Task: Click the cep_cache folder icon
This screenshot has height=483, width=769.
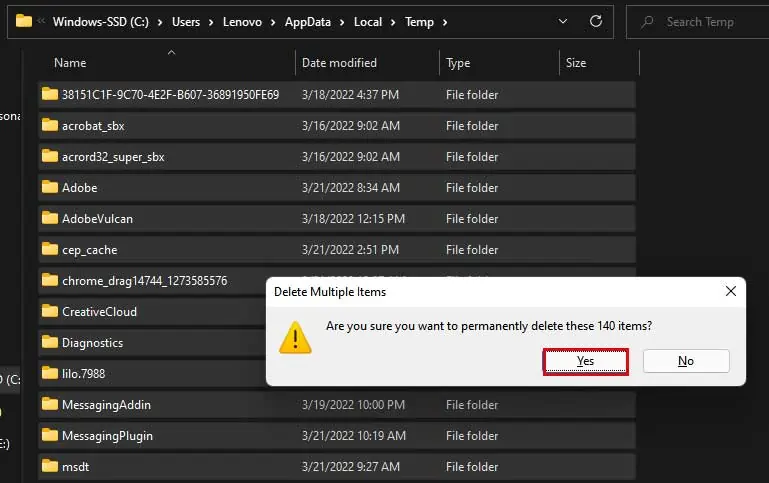Action: click(x=50, y=249)
